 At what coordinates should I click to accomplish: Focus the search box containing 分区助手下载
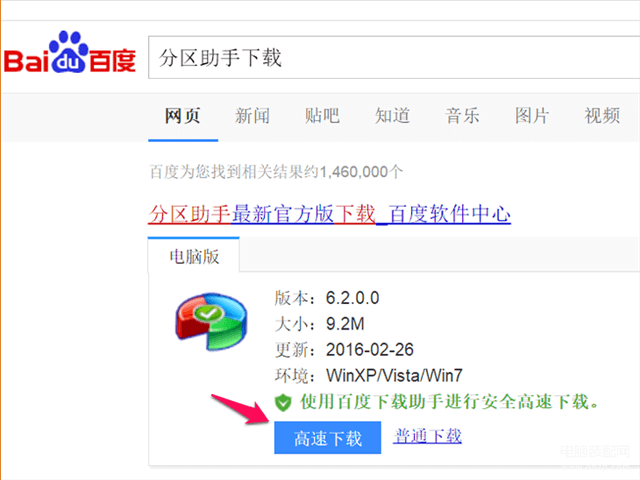393,57
